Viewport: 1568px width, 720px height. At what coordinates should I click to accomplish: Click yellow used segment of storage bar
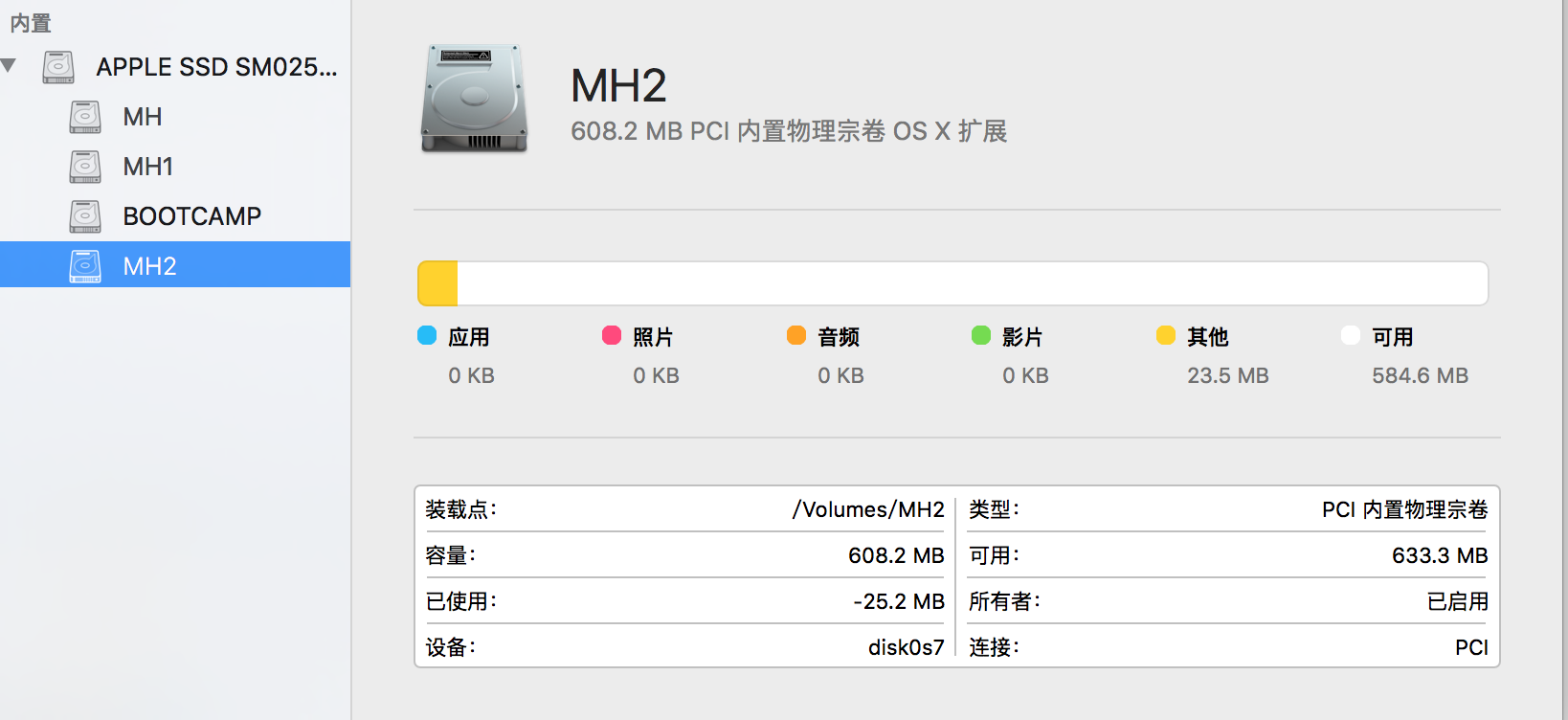438,284
